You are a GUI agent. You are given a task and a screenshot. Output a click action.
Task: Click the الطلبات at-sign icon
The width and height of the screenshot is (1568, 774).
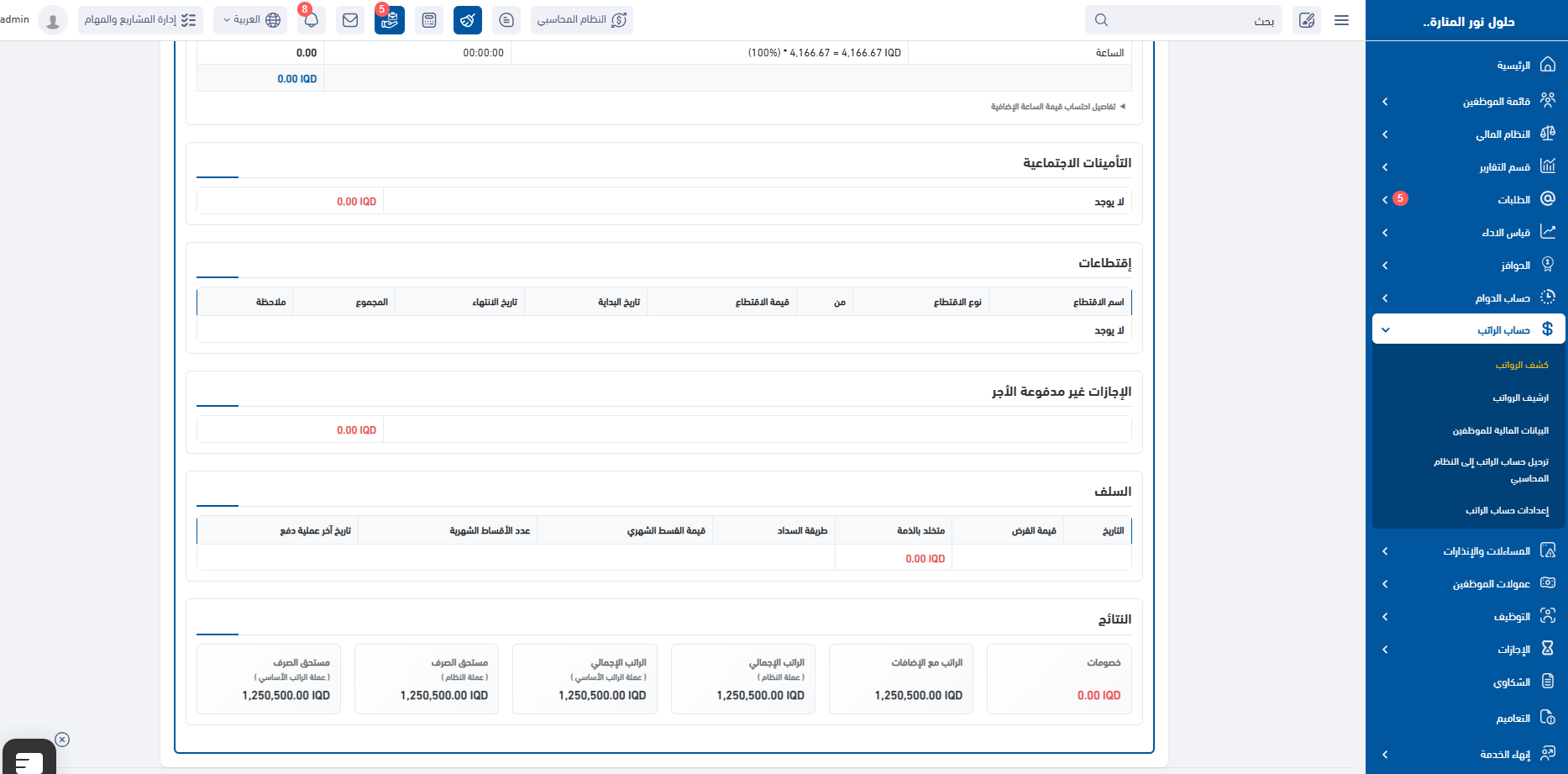pyautogui.click(x=1548, y=199)
